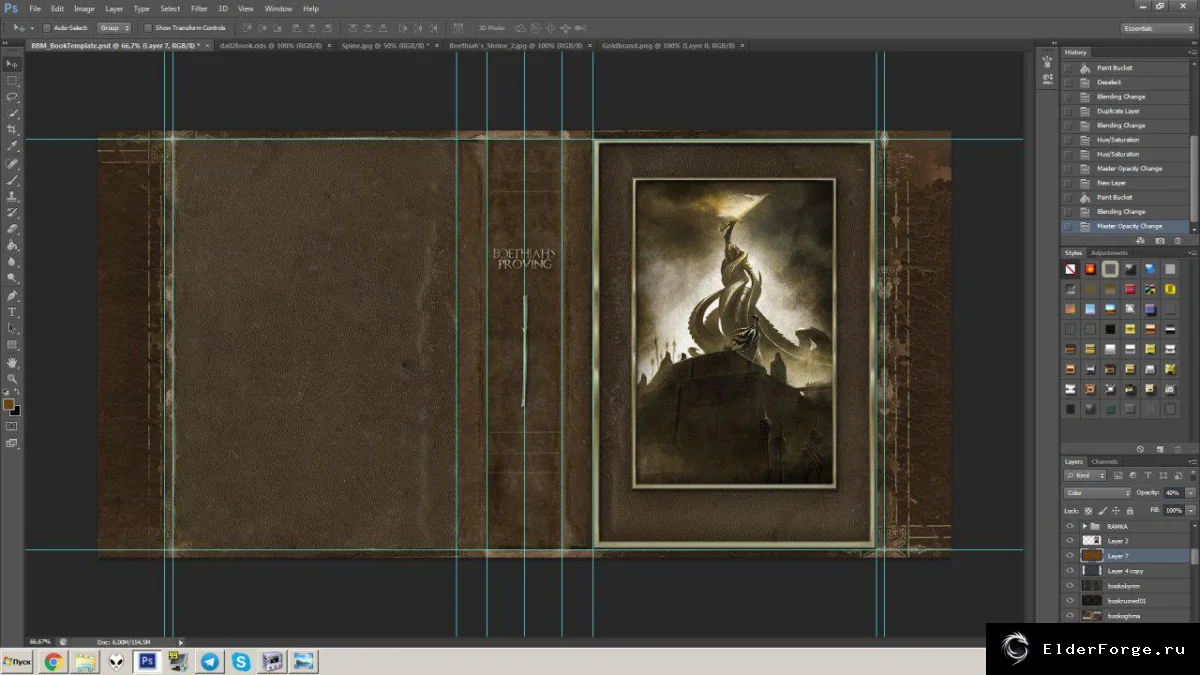Select the Pen tool

[12, 296]
